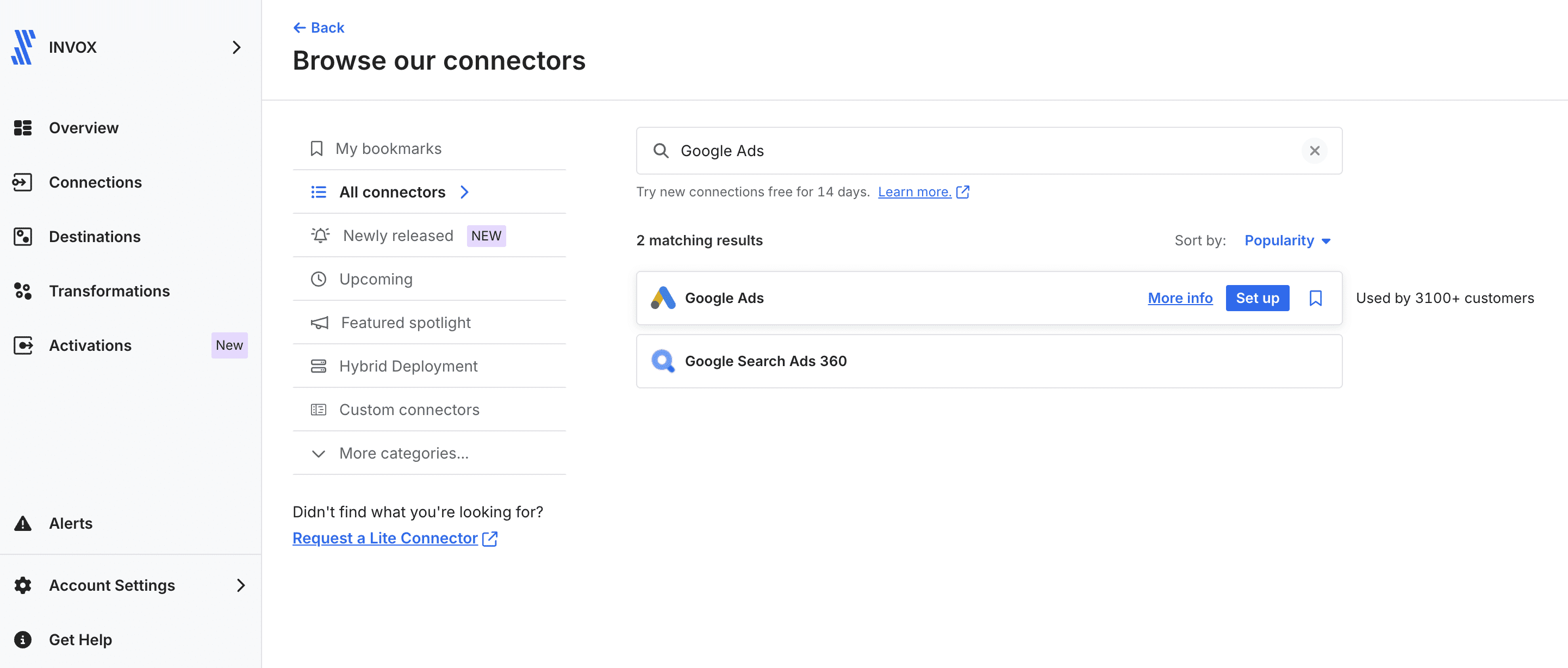Click external link icon after Lite Connector
The image size is (1568, 668).
point(490,539)
